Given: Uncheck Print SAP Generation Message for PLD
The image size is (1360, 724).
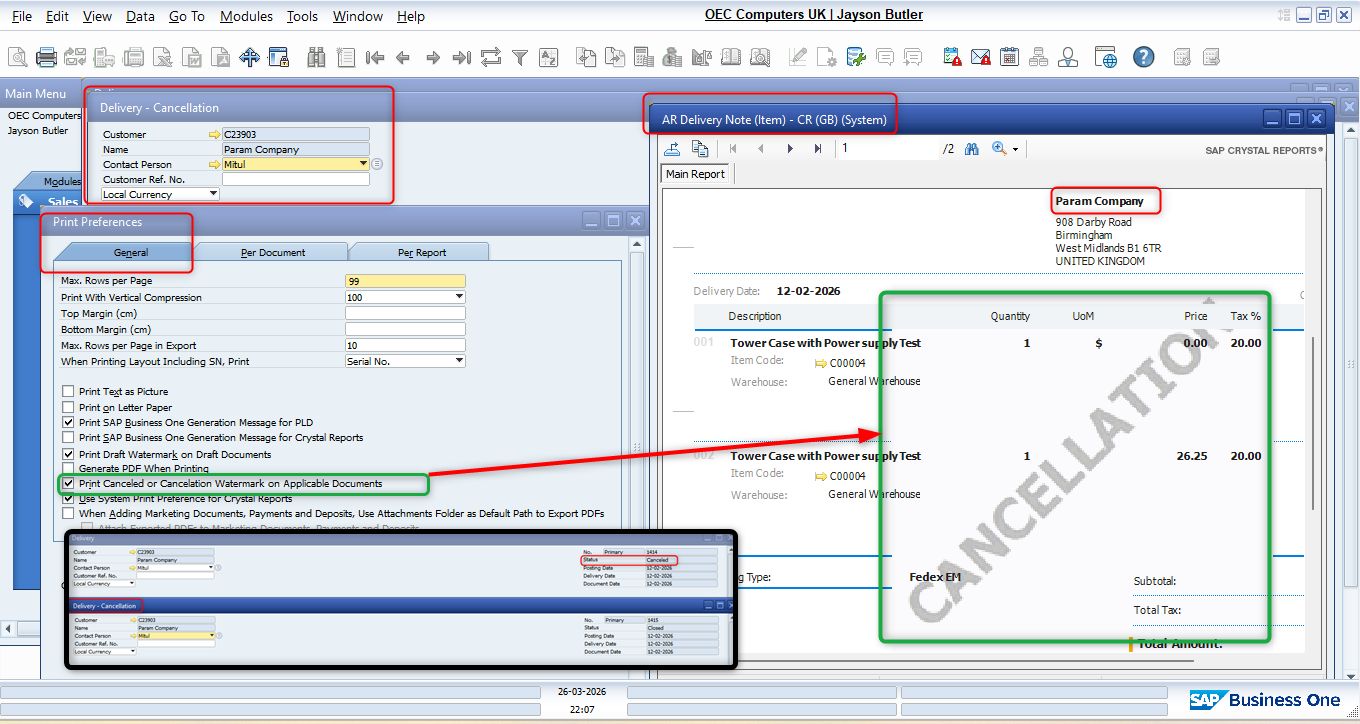Looking at the screenshot, I should tap(68, 423).
